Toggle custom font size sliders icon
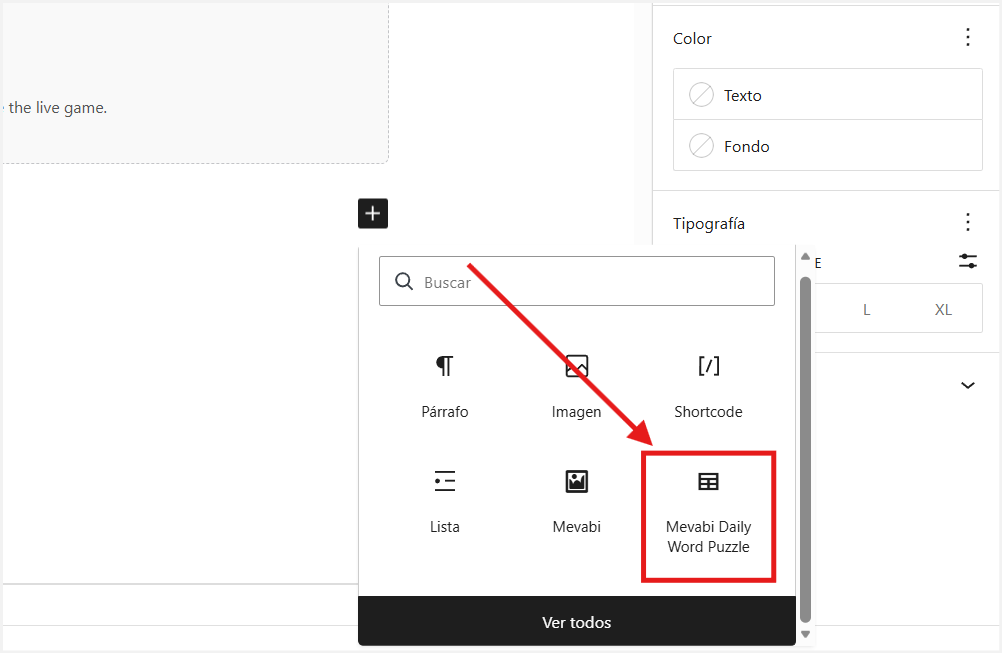This screenshot has height=653, width=1002. [967, 261]
